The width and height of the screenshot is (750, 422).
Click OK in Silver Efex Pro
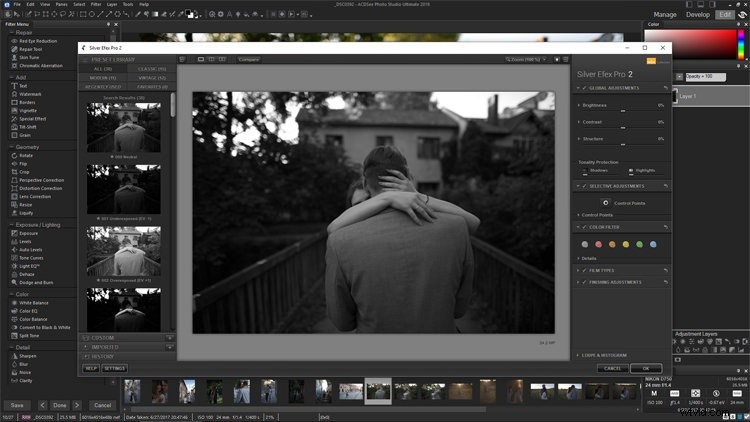[646, 368]
